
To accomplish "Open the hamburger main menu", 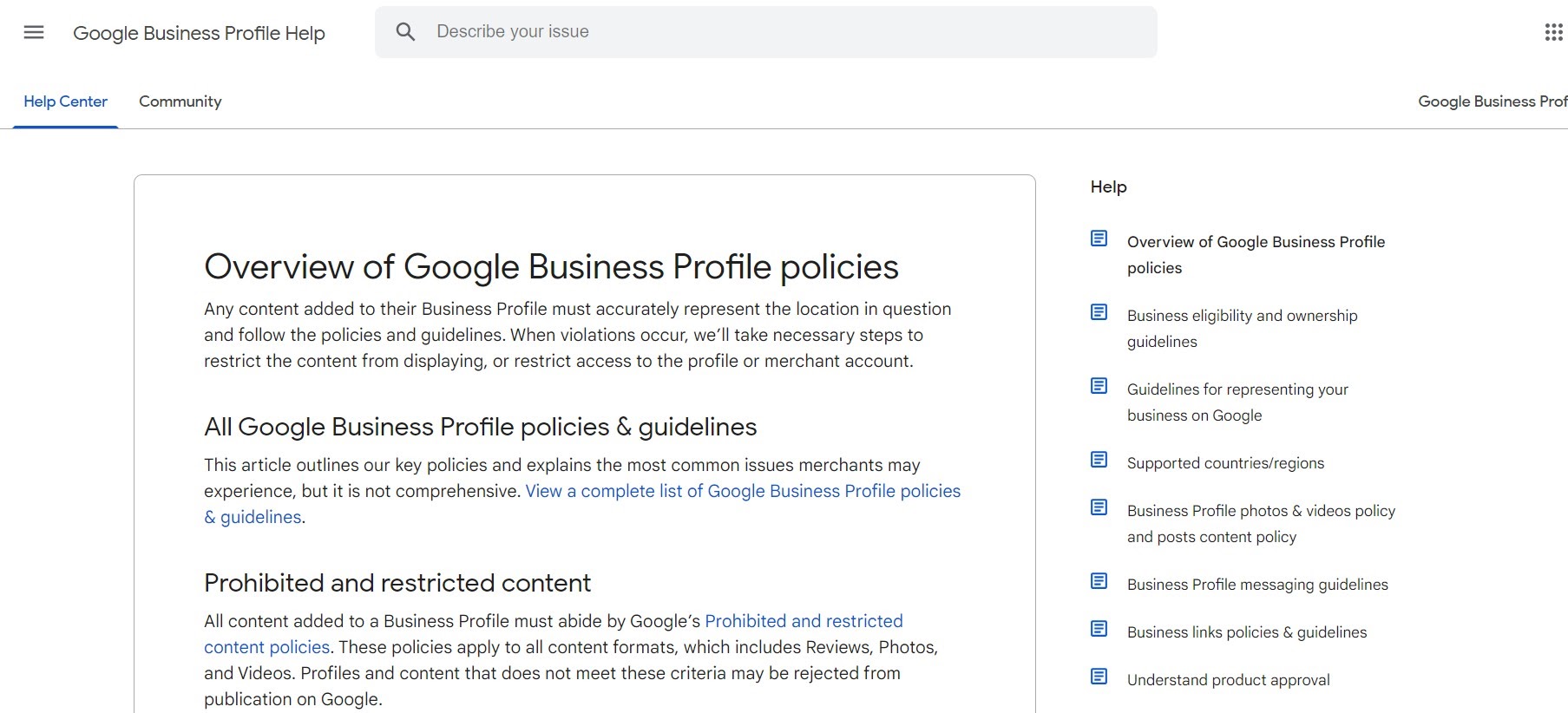I will click(x=34, y=32).
